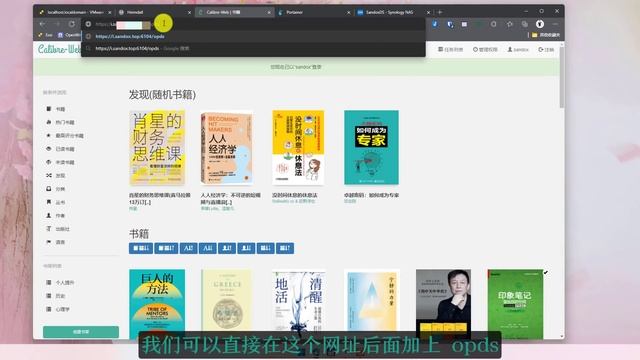Close the Heimdall browser tab
The height and width of the screenshot is (360, 640).
(189, 13)
